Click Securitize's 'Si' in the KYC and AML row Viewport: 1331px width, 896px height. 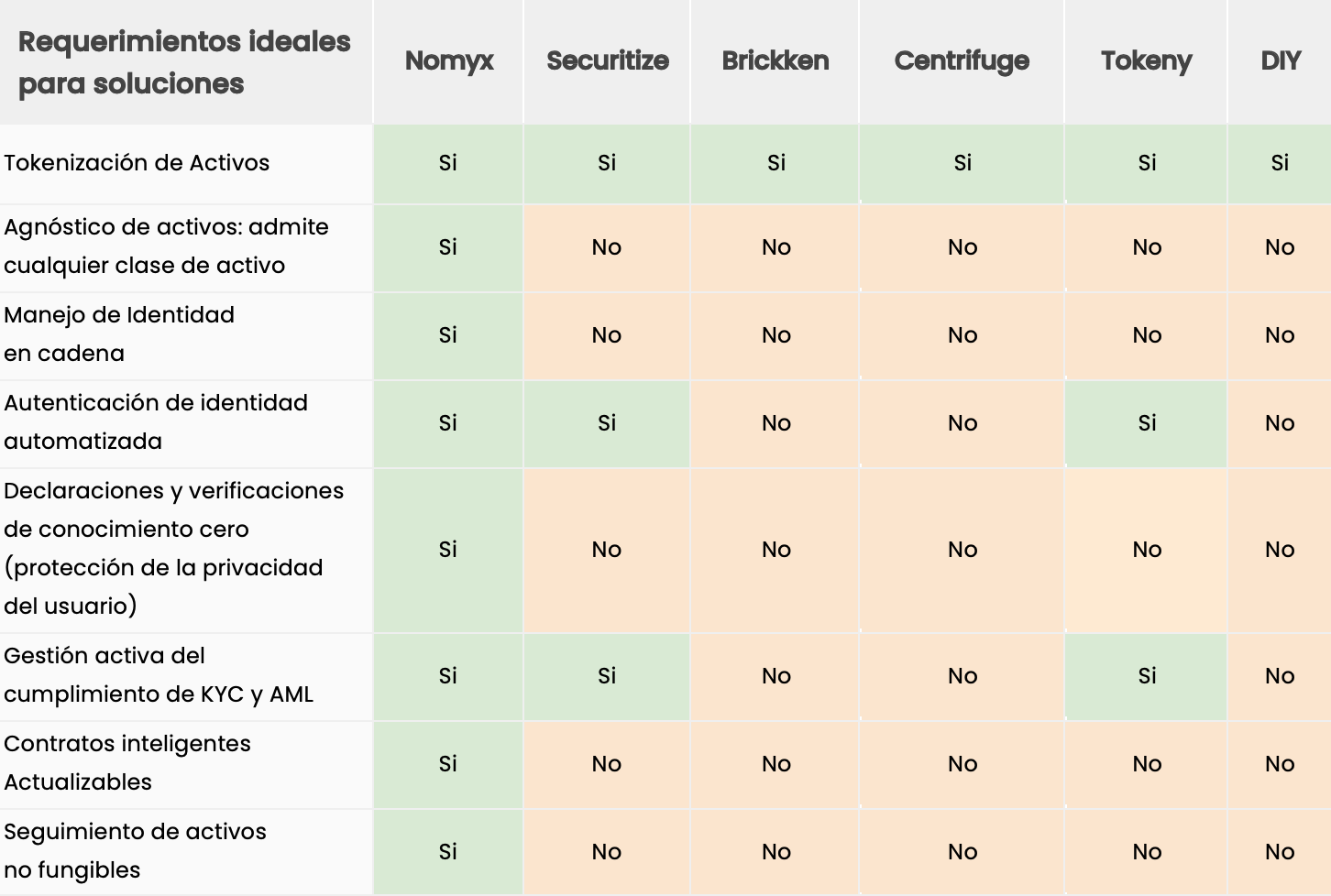[x=607, y=676]
